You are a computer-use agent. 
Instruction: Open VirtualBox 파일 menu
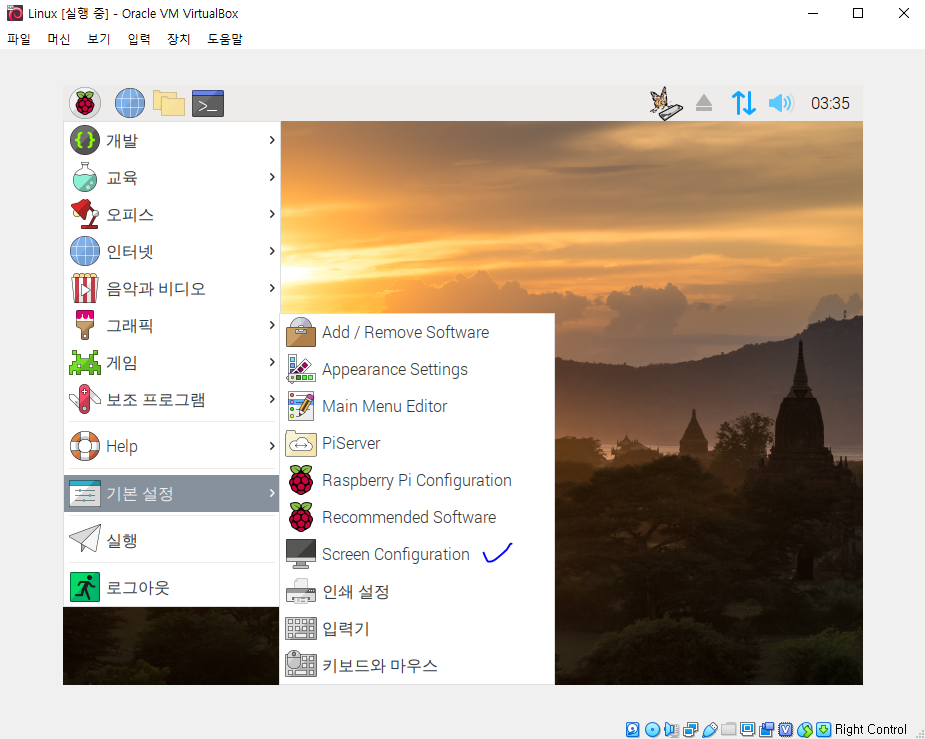18,39
